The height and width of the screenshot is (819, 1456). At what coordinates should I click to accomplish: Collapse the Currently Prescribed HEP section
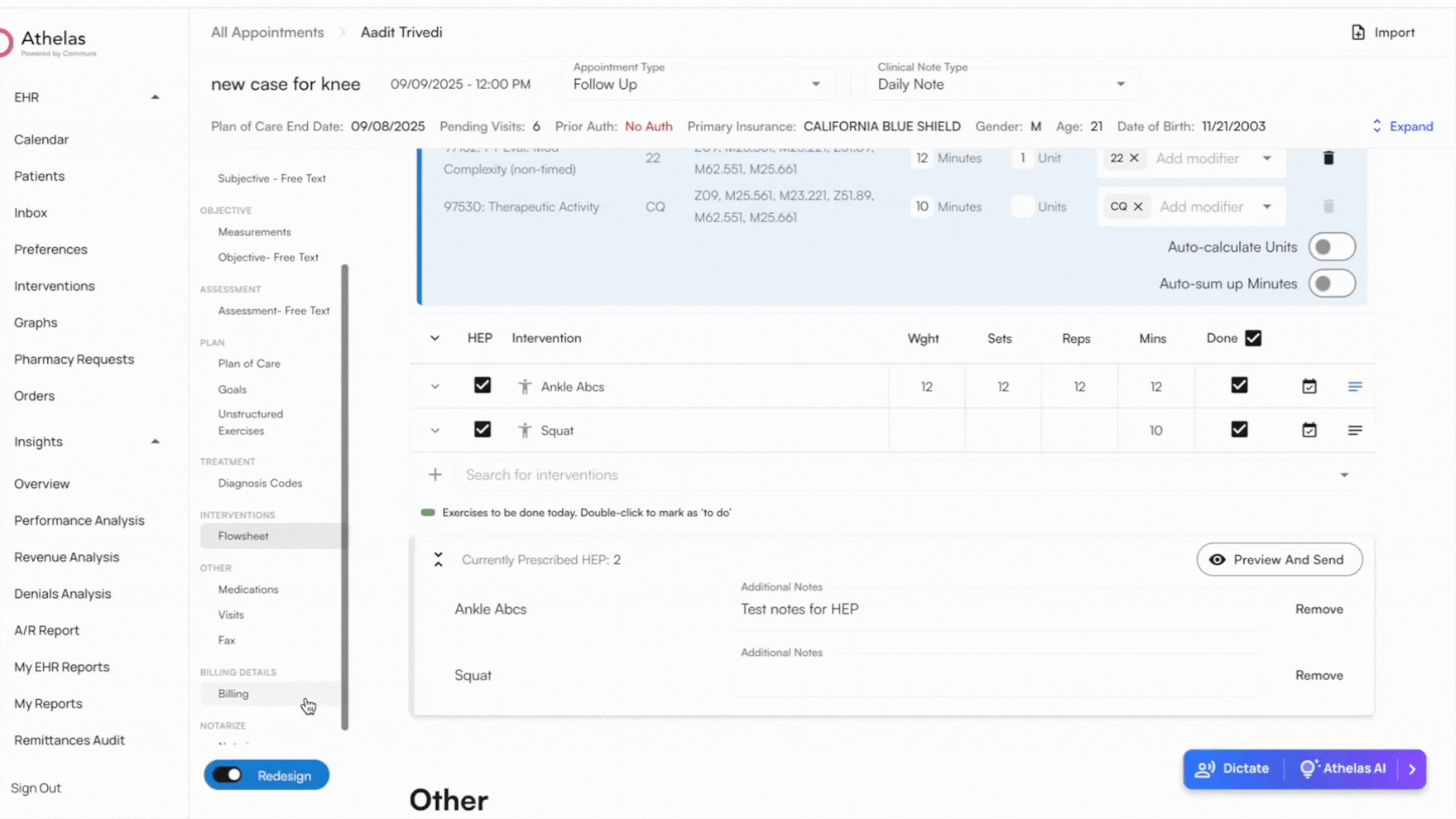coord(438,560)
